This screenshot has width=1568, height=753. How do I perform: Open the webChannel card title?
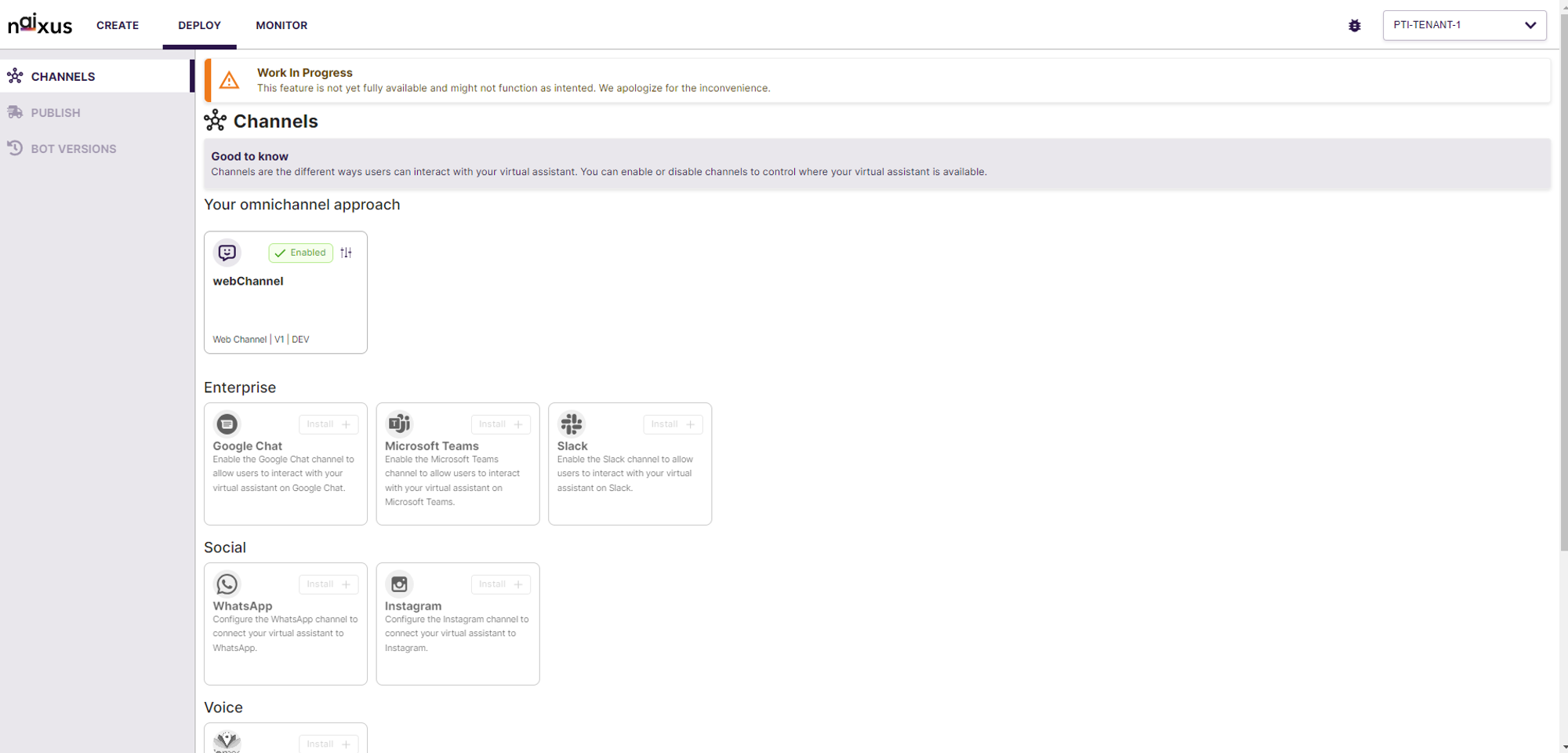[x=248, y=281]
